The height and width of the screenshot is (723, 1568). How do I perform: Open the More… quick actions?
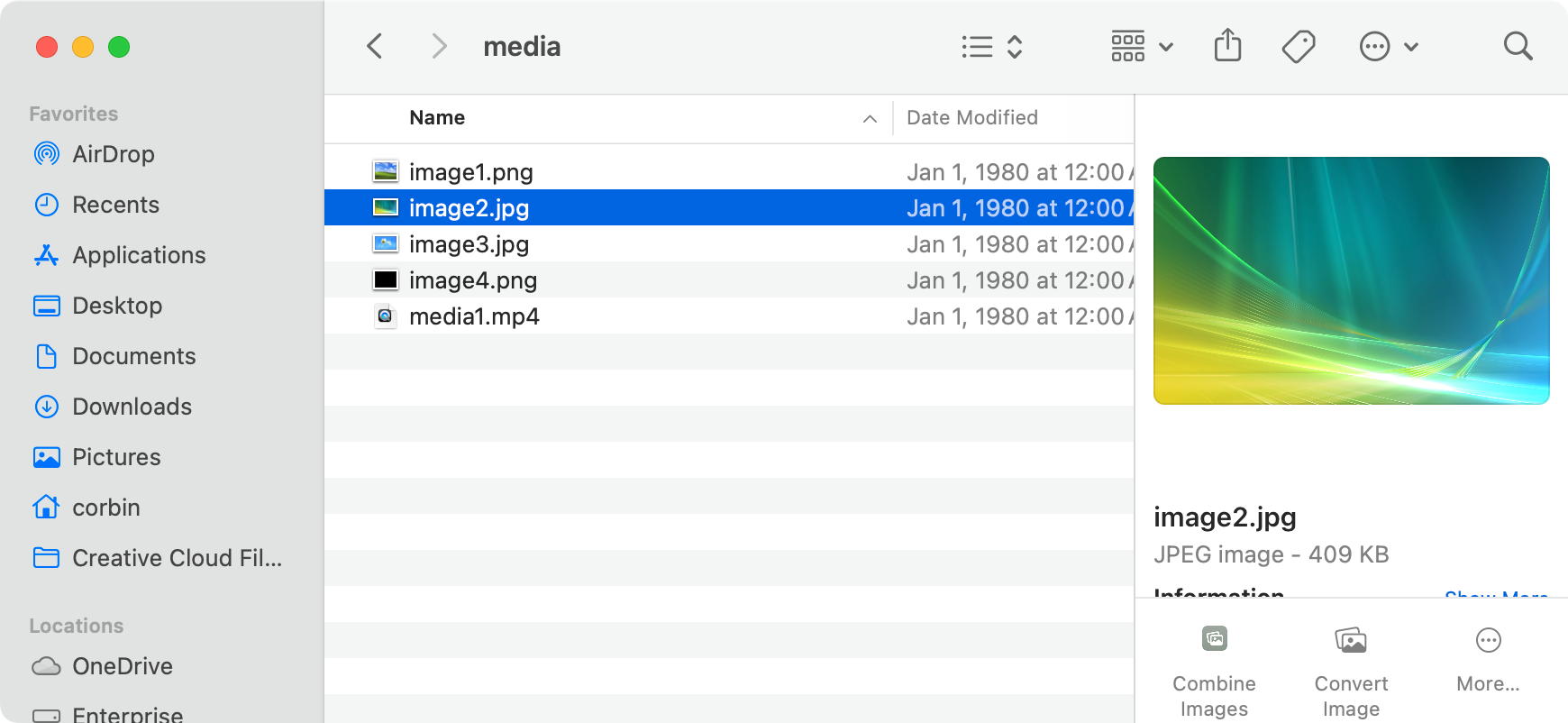[1488, 660]
